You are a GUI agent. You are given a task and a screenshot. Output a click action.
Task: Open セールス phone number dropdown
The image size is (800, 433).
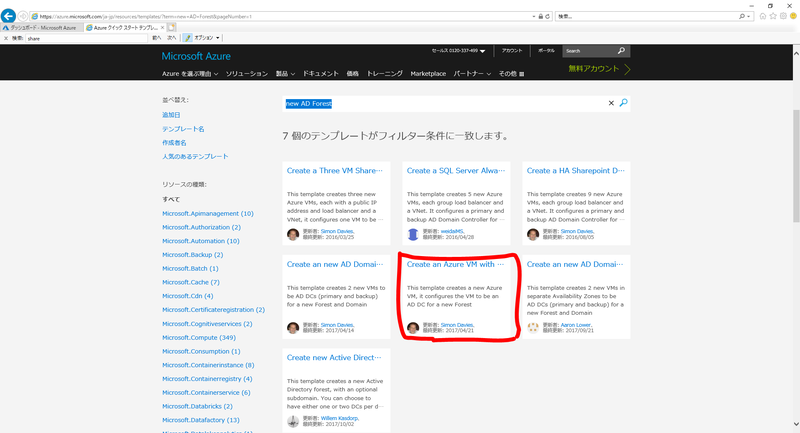[x=458, y=51]
